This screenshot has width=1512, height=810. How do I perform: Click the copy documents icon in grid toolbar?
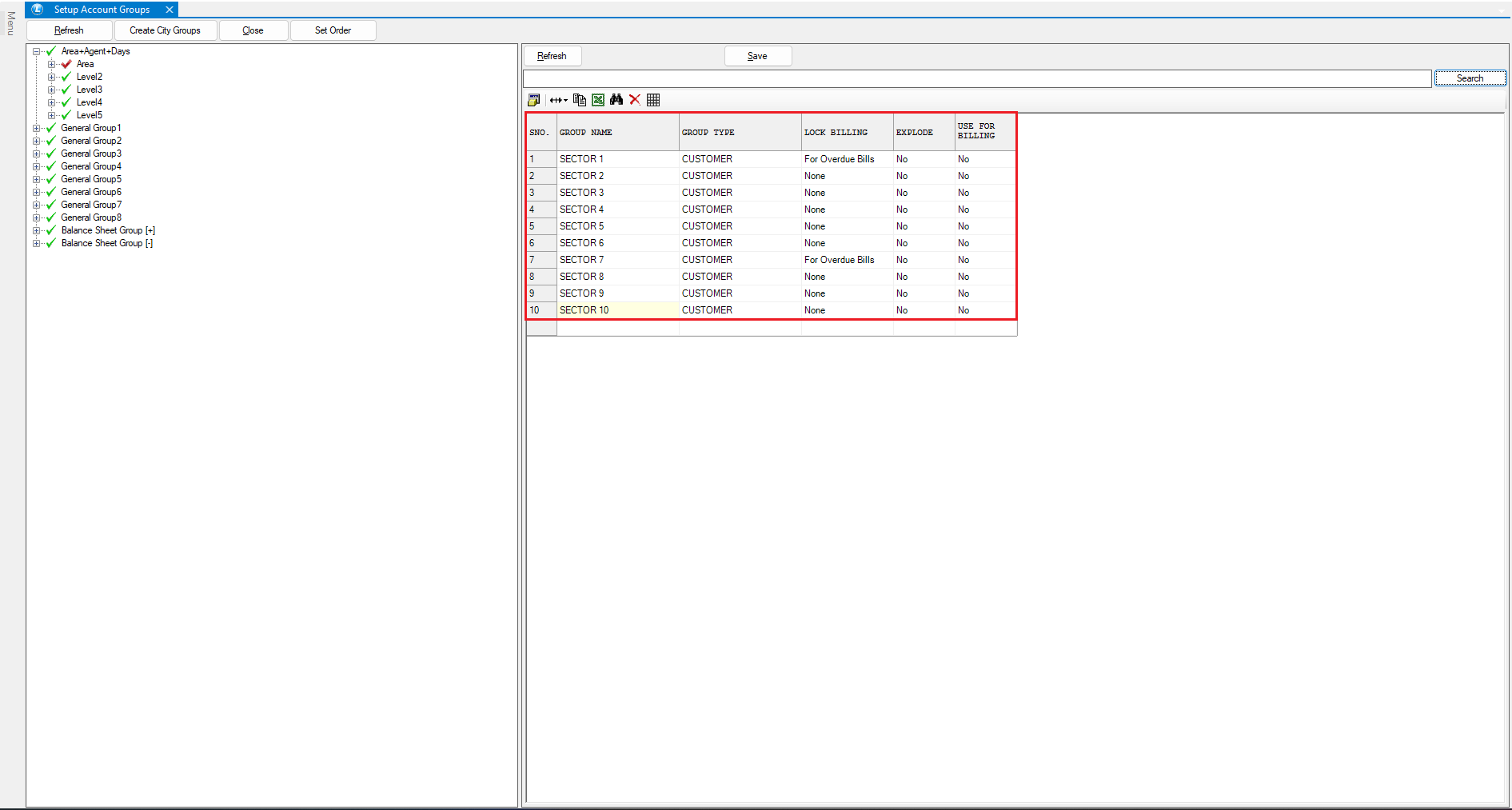pos(580,100)
